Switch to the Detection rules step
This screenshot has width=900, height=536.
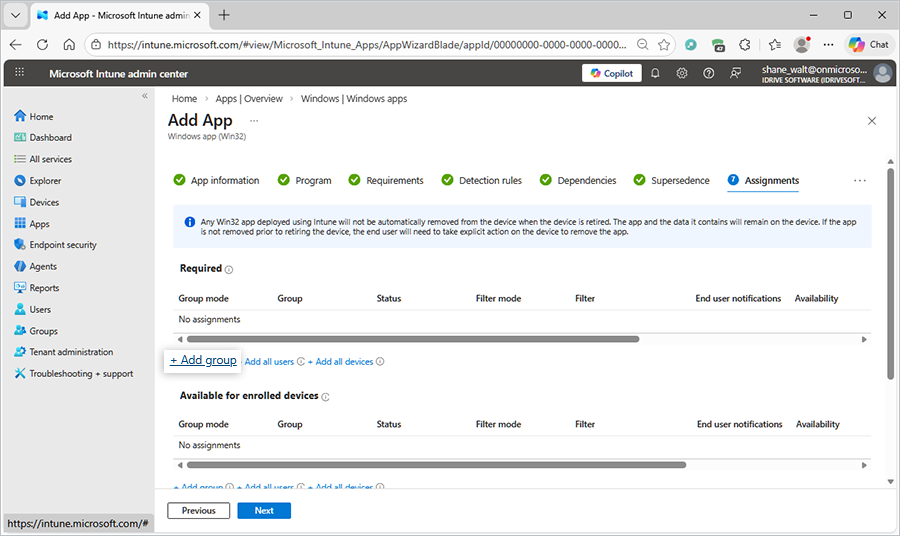489,181
